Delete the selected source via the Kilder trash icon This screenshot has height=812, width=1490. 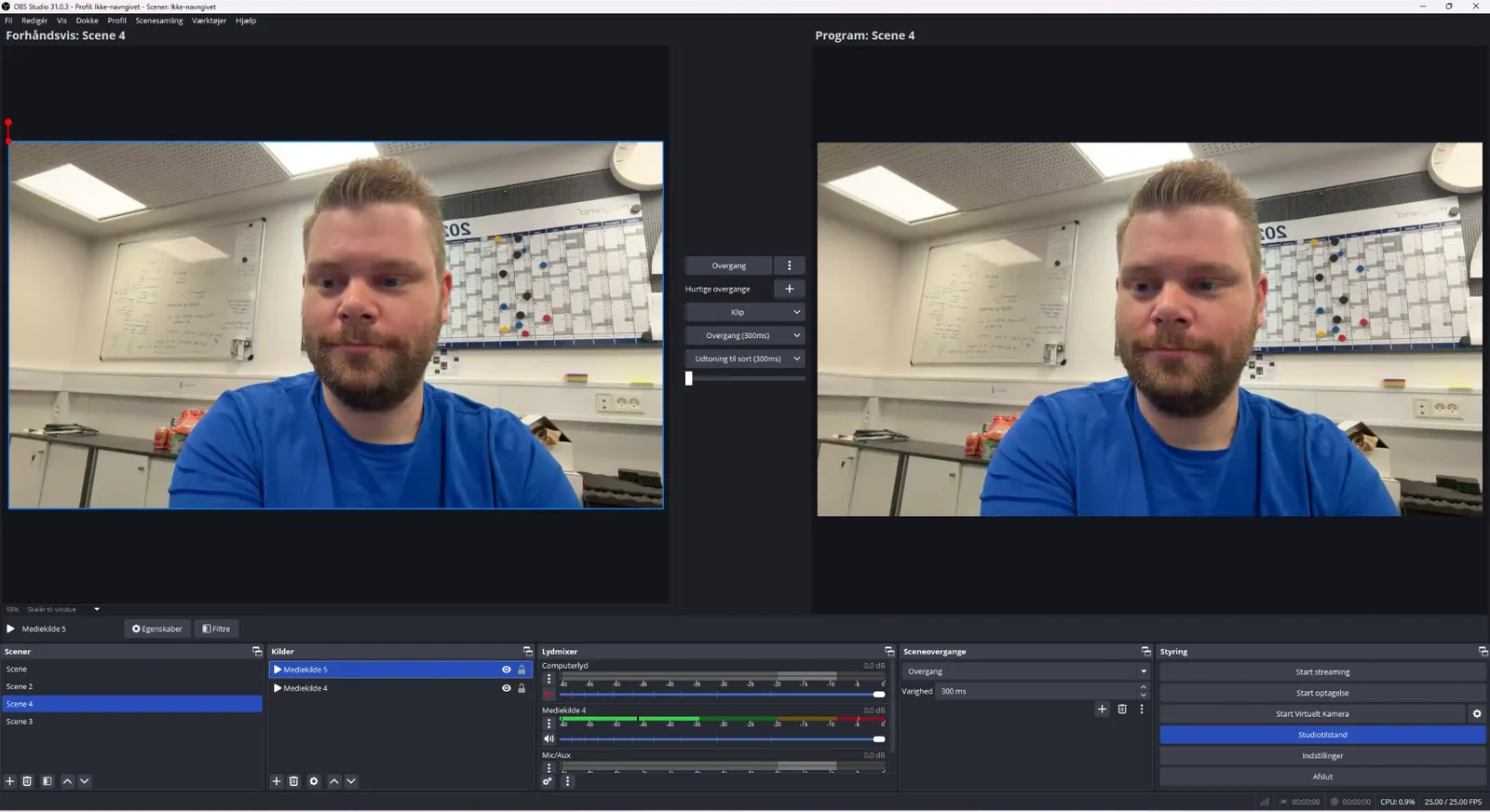[x=293, y=781]
